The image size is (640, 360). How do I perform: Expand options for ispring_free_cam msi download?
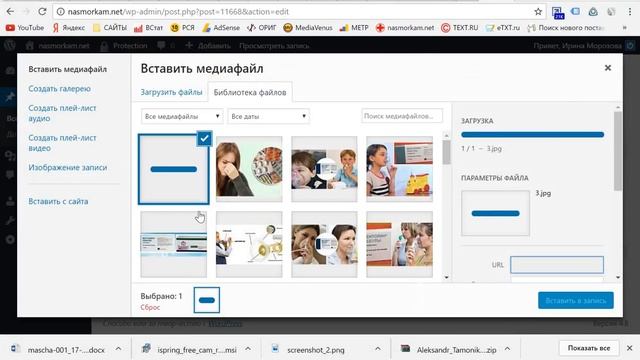[248, 349]
